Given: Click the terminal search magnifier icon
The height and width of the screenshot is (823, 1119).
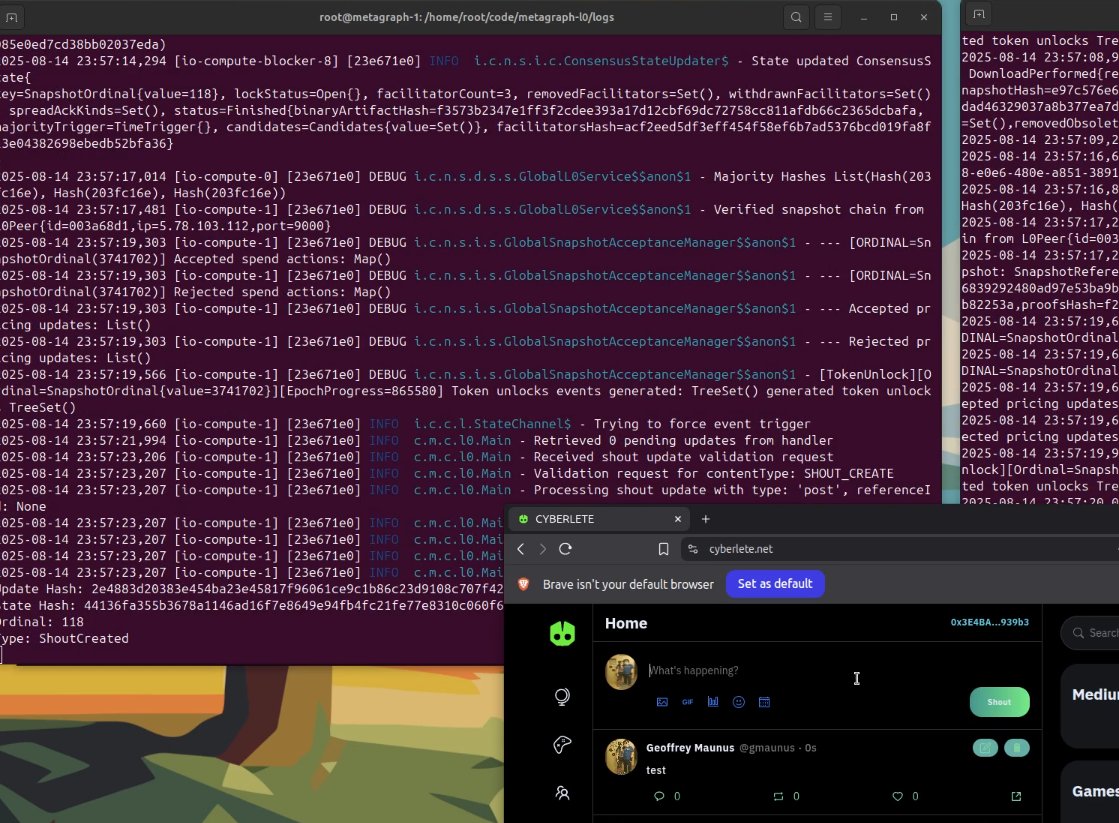Looking at the screenshot, I should (x=796, y=17).
